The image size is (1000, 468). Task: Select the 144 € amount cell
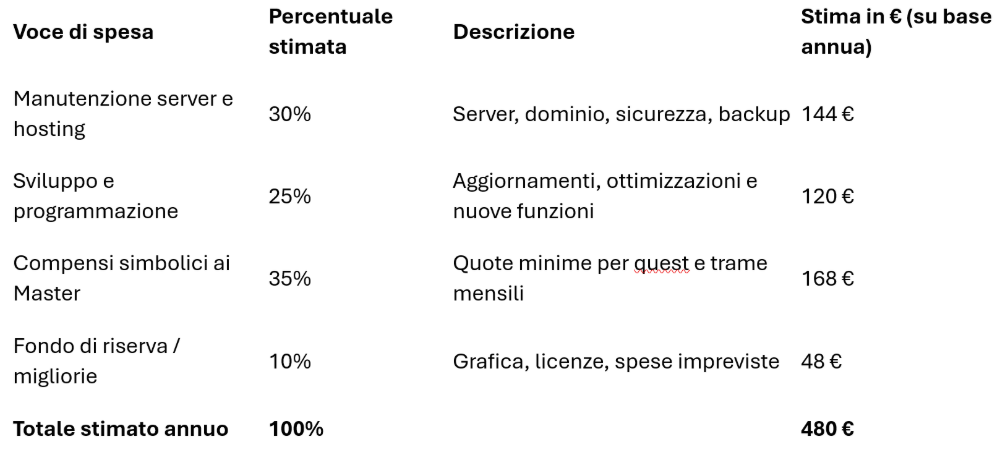click(x=827, y=114)
